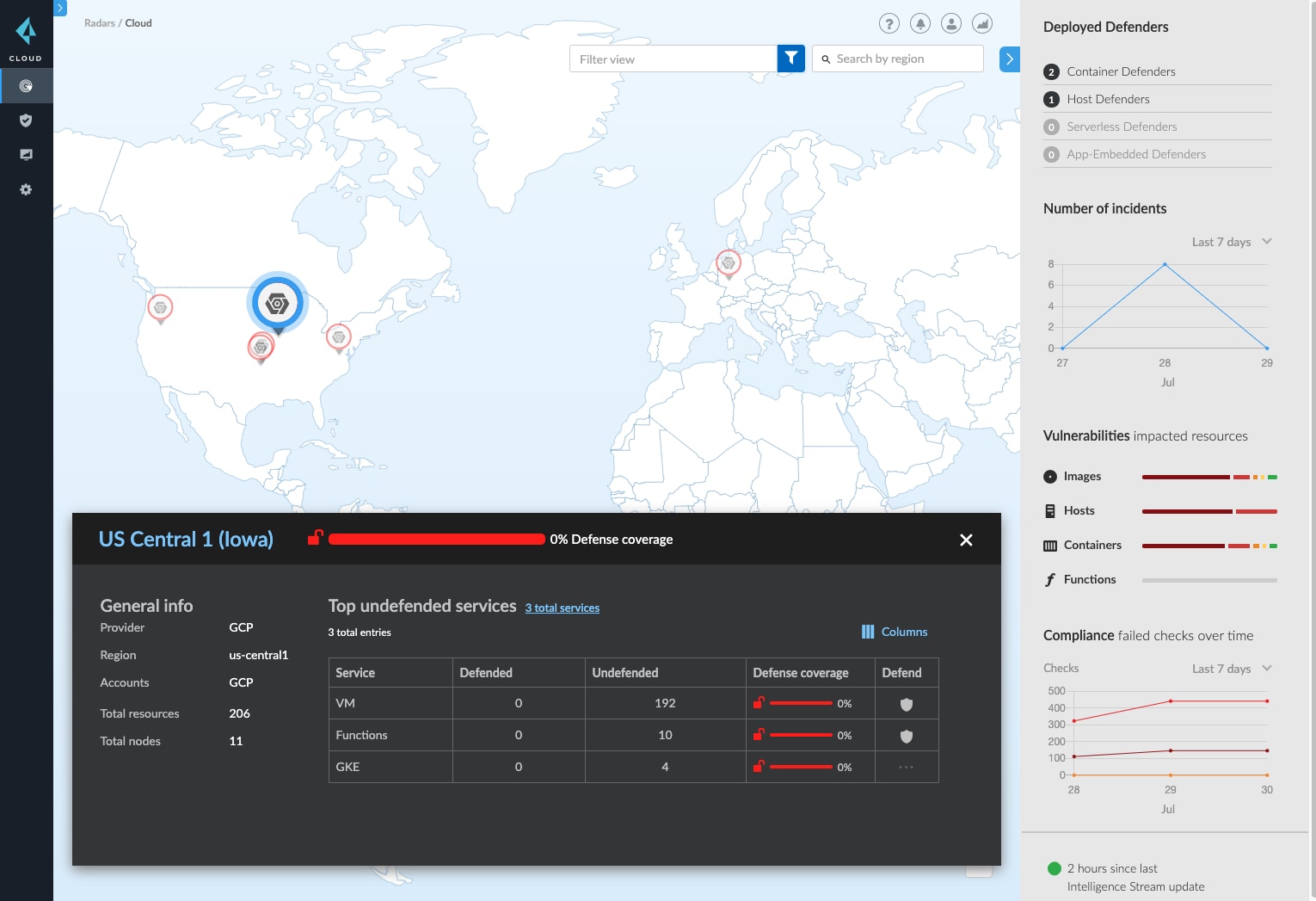
Task: Click the Radars breadcrumb link
Action: coord(99,23)
